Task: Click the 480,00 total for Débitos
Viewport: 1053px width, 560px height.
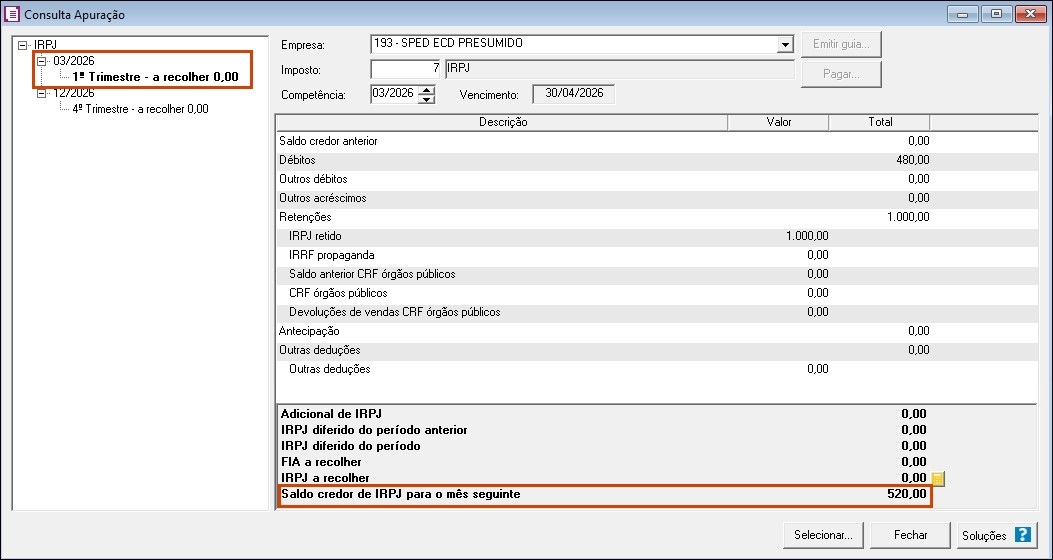Action: point(913,160)
